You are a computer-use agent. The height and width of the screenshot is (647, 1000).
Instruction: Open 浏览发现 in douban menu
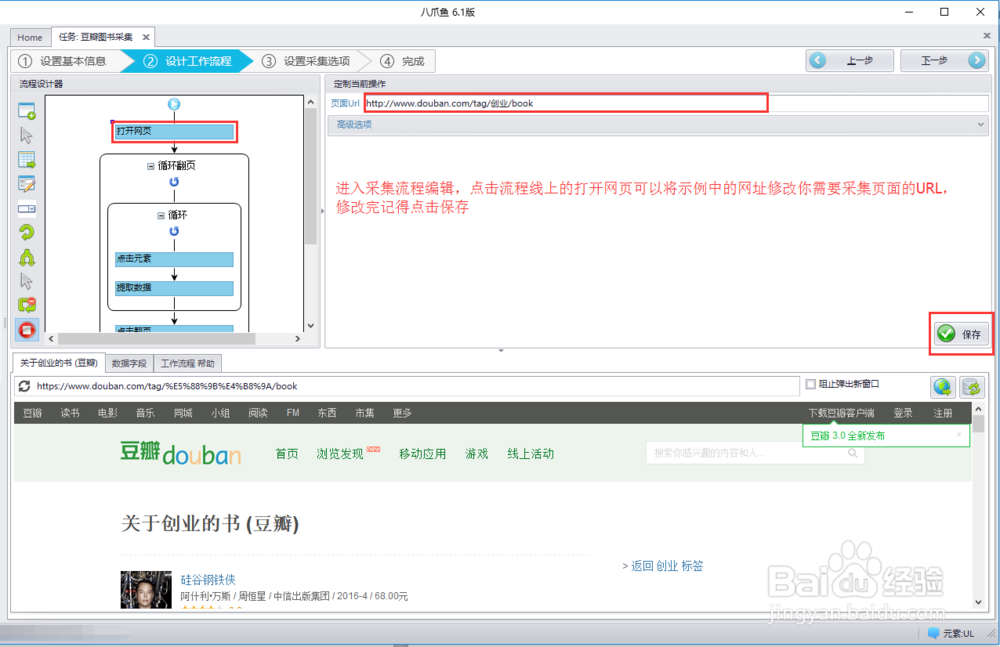pyautogui.click(x=340, y=454)
